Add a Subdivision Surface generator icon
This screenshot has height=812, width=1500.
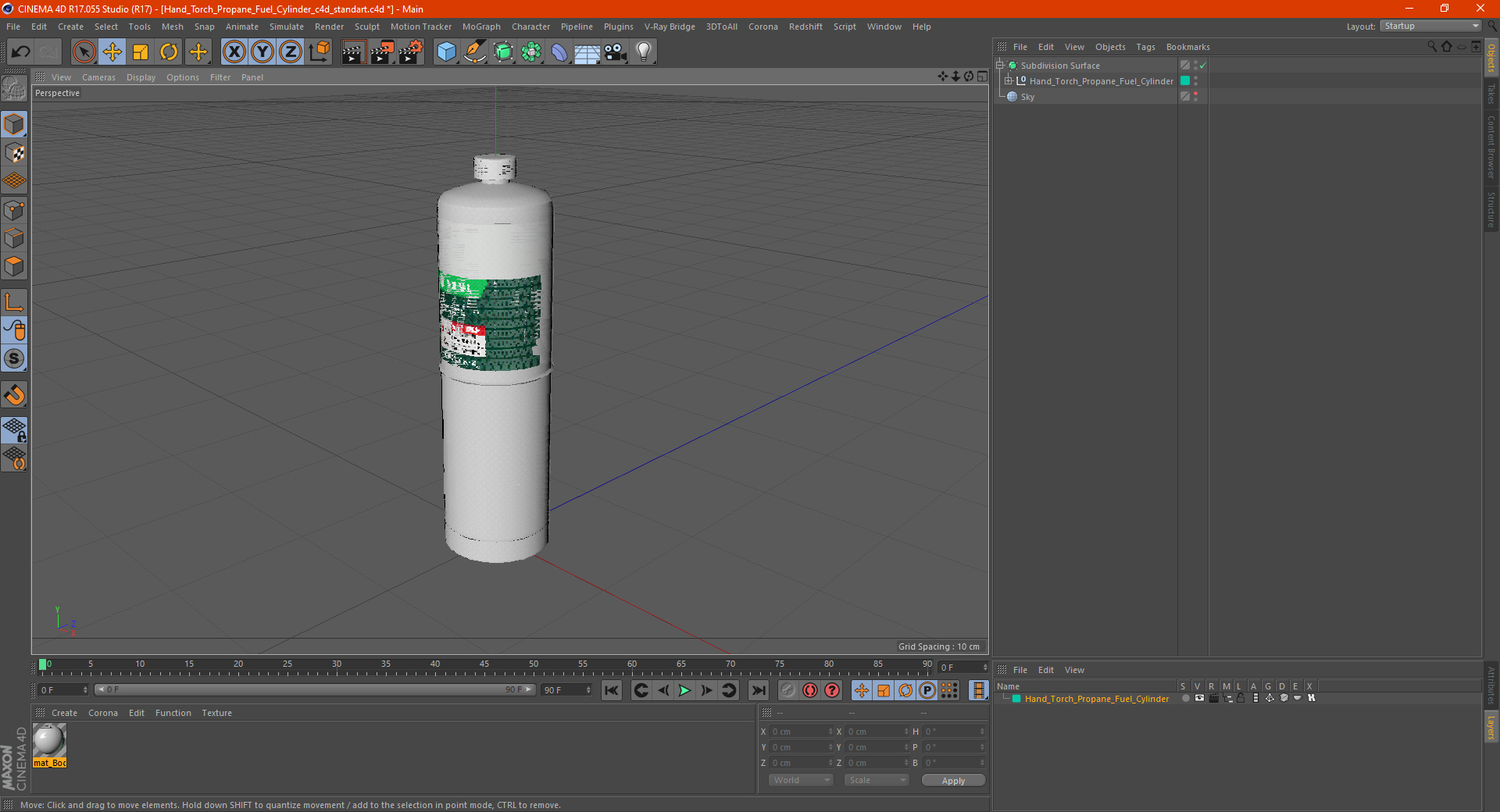pos(503,52)
